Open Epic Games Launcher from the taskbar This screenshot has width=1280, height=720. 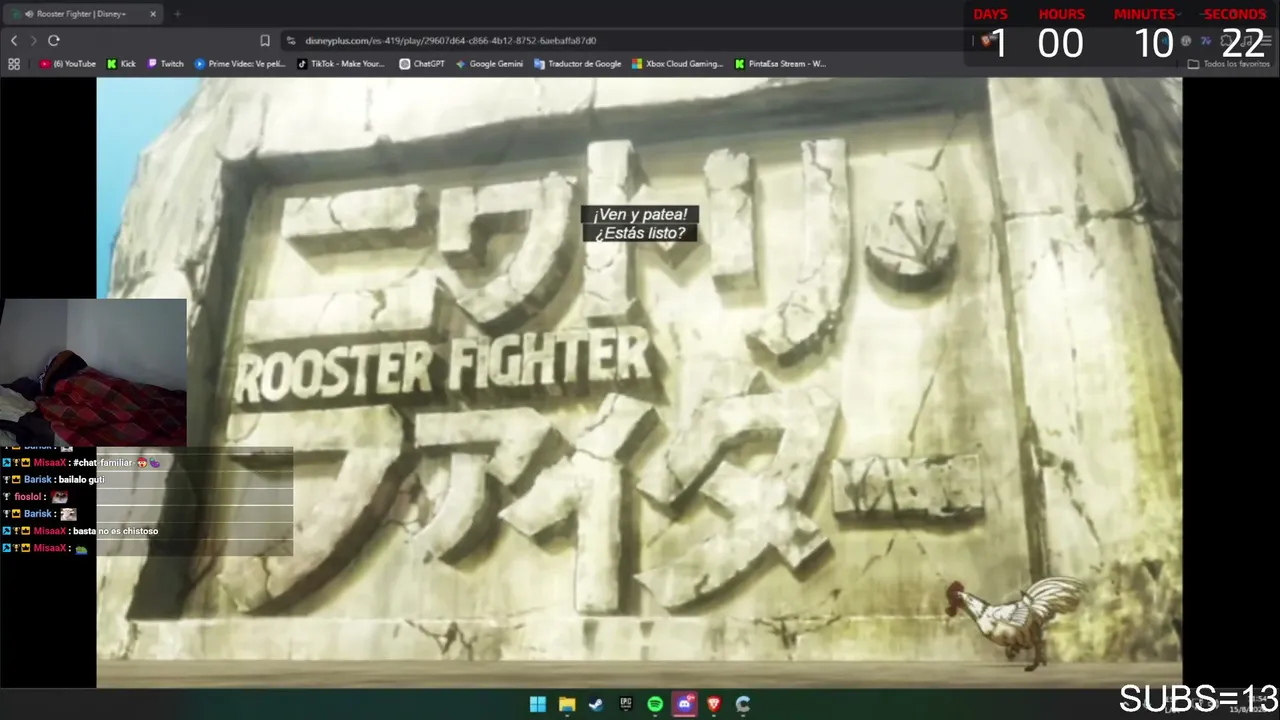pos(625,704)
